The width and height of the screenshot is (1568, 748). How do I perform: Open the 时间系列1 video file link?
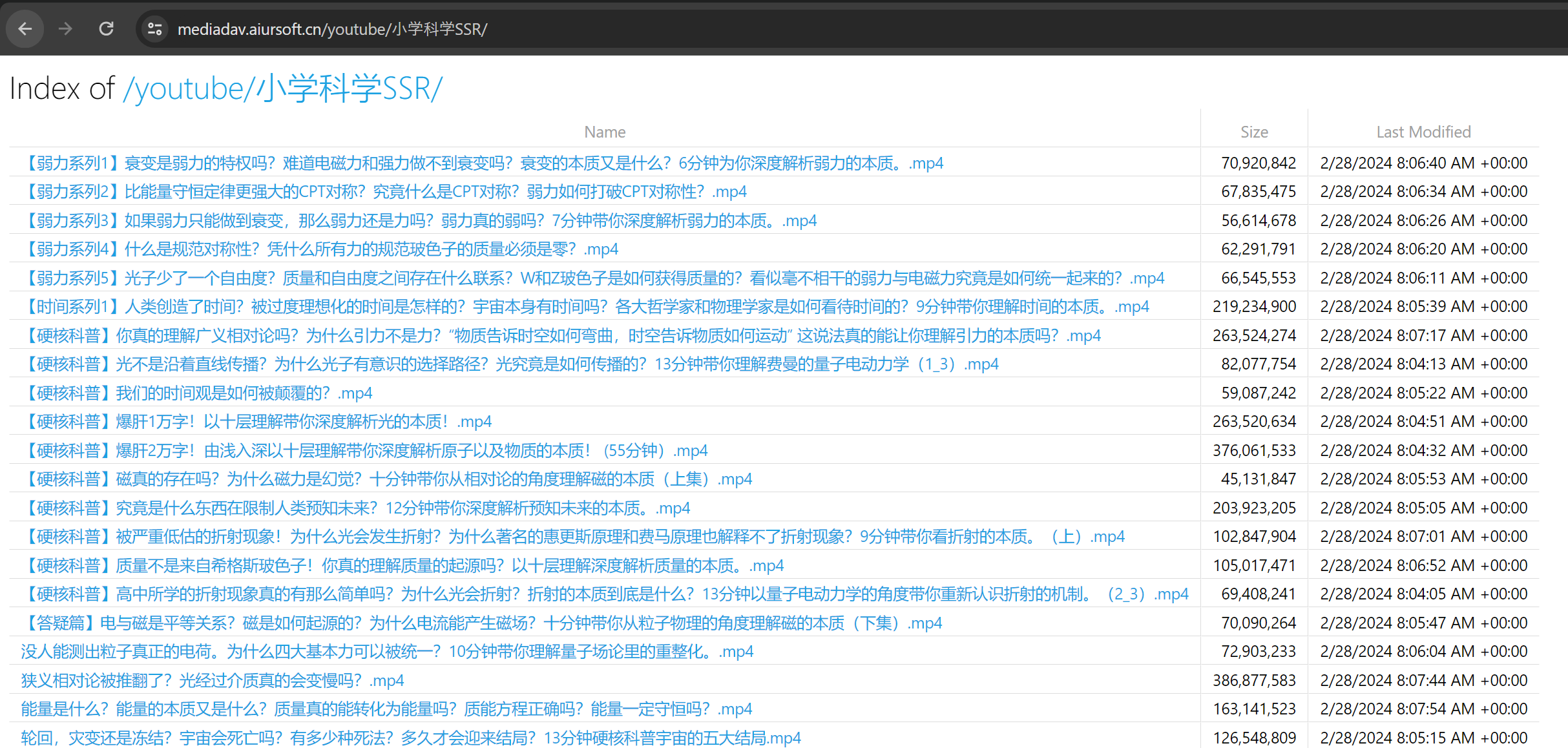coord(585,307)
